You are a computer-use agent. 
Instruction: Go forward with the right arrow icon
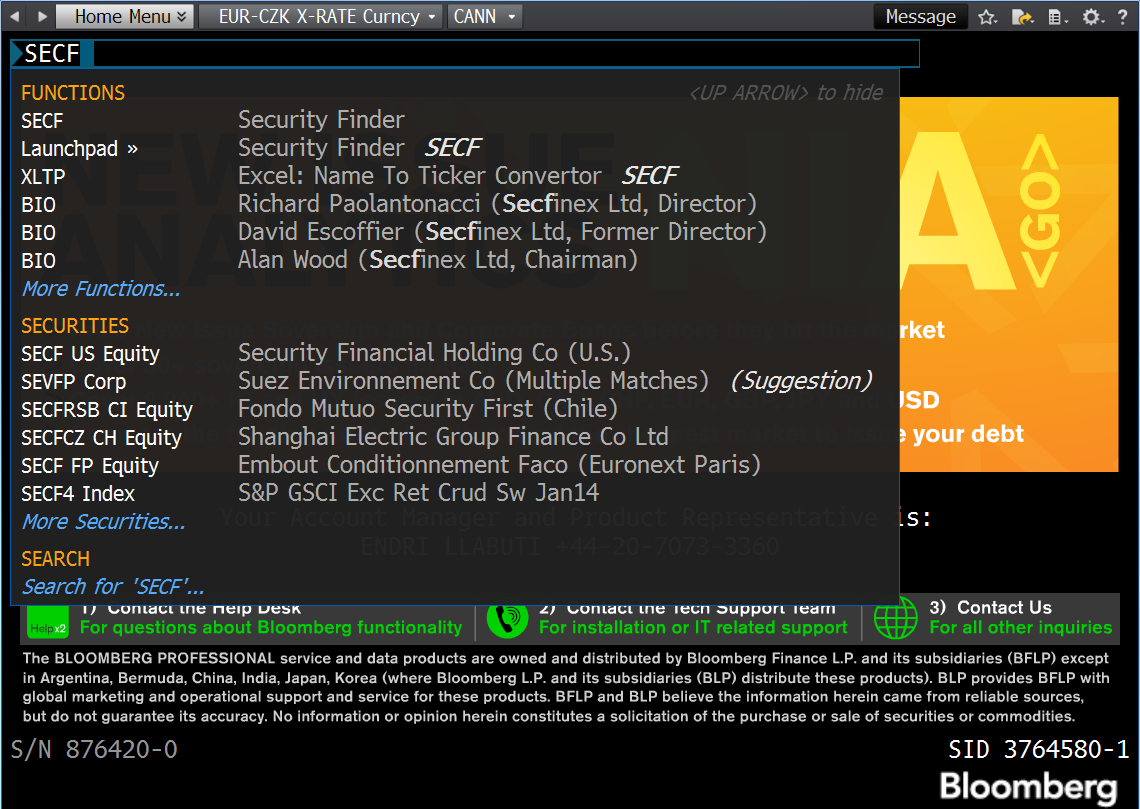pyautogui.click(x=42, y=16)
